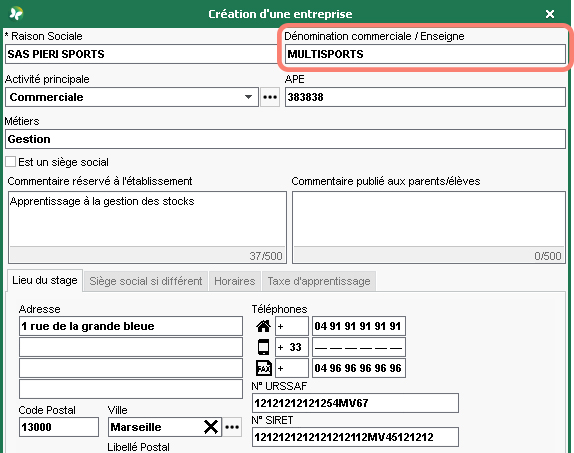Close the Création d'une entreprise dialog
Image resolution: width=574 pixels, height=453 pixels.
549,14
